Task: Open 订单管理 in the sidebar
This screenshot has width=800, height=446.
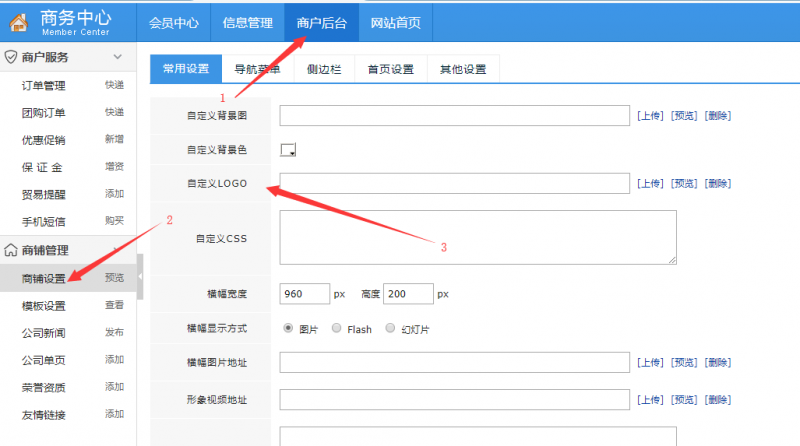Action: pos(43,85)
